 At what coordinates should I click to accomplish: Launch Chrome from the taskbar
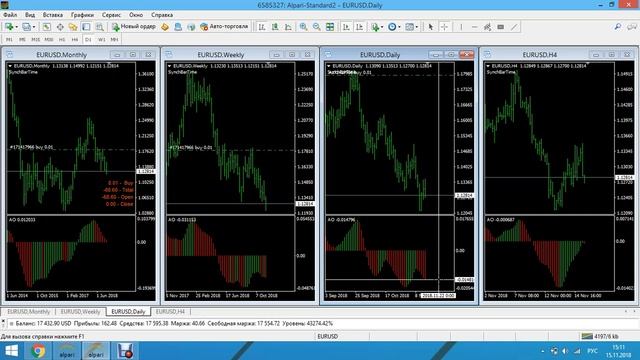tap(38, 351)
